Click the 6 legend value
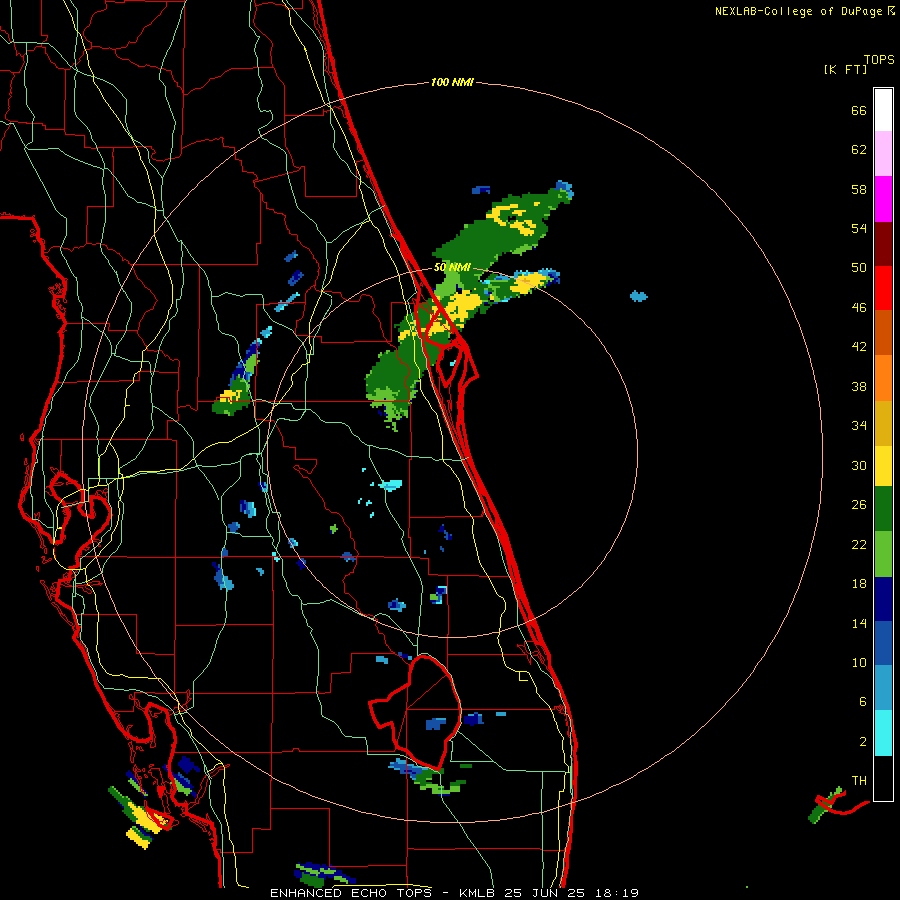The height and width of the screenshot is (900, 900). (x=862, y=702)
